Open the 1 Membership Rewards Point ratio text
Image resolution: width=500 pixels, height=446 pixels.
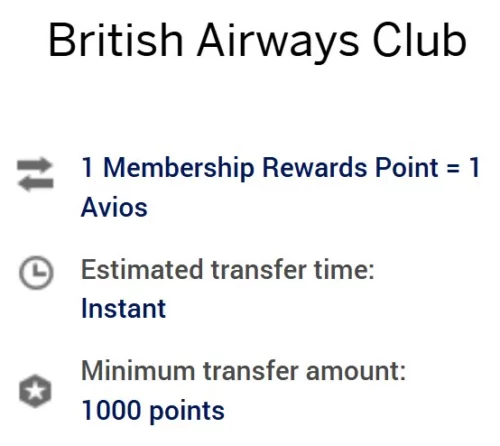pyautogui.click(x=280, y=187)
